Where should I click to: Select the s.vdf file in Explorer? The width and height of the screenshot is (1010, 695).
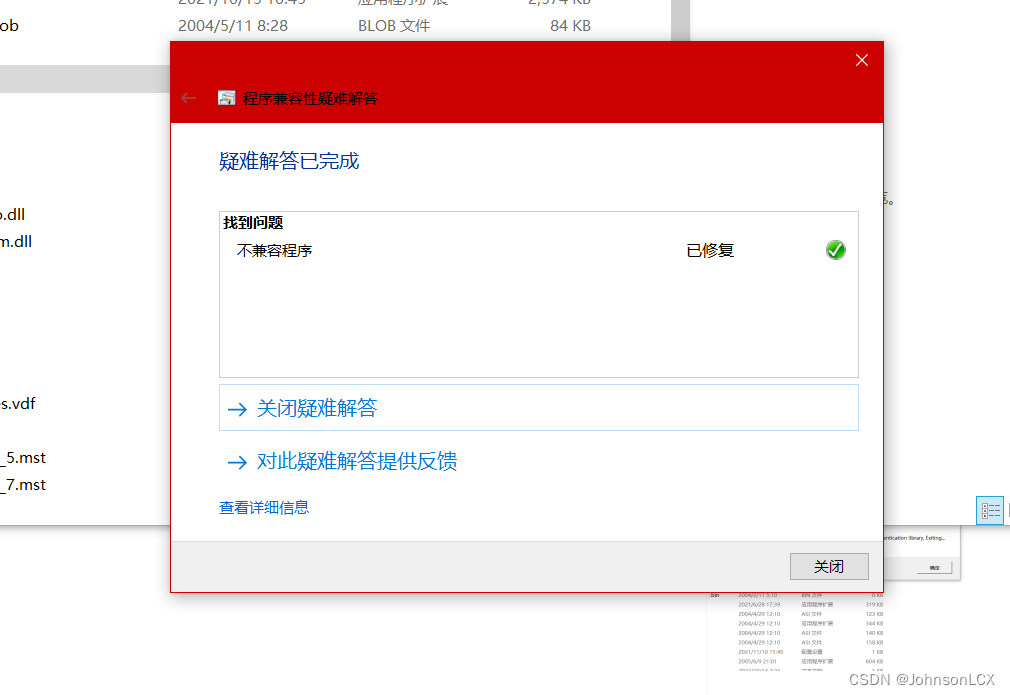point(18,404)
